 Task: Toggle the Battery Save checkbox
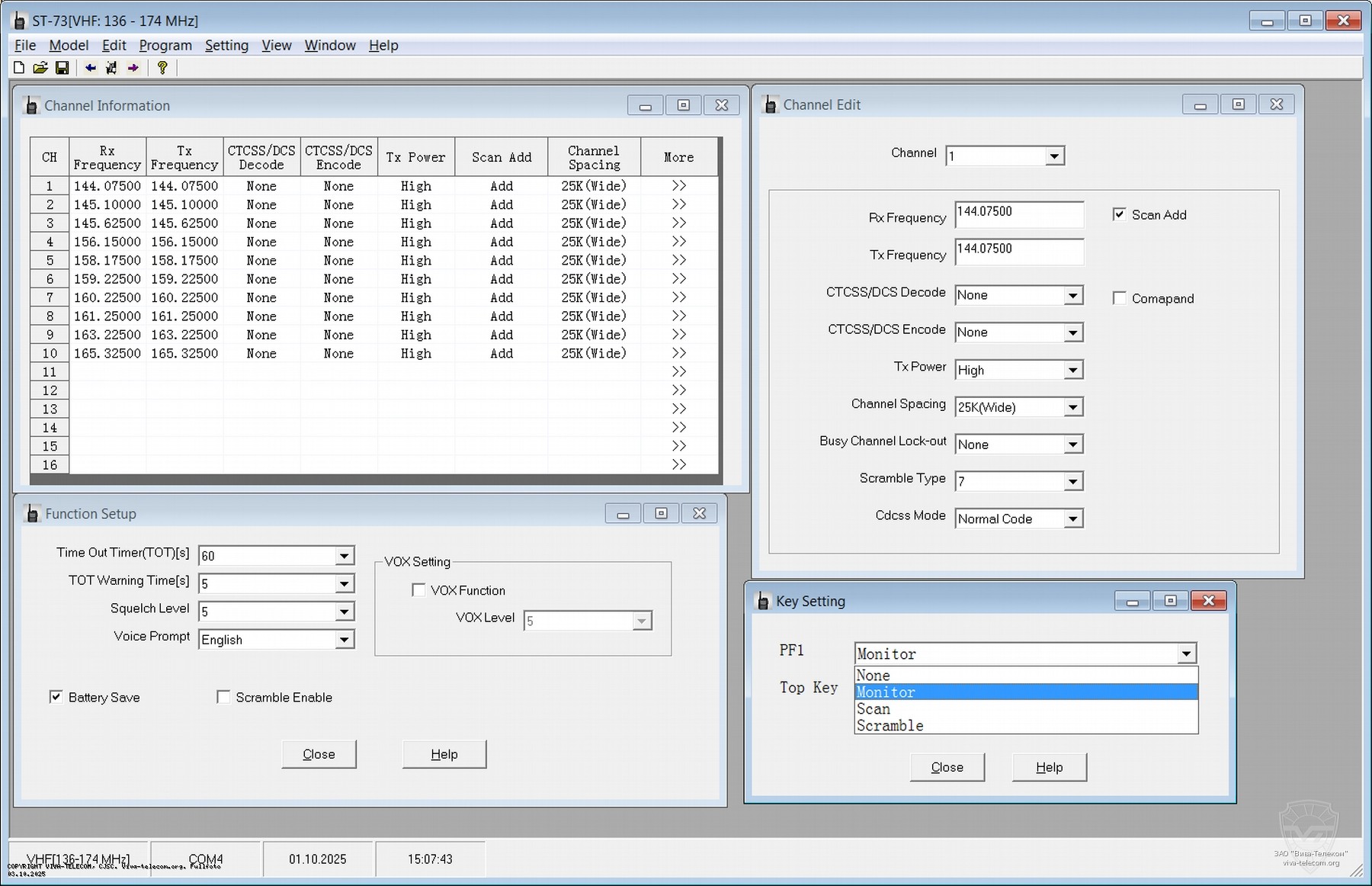[56, 697]
